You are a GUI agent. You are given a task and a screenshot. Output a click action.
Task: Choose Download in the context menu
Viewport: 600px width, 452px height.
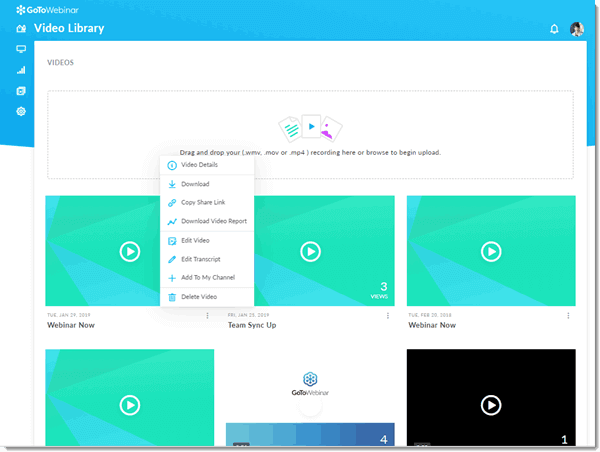tap(207, 184)
